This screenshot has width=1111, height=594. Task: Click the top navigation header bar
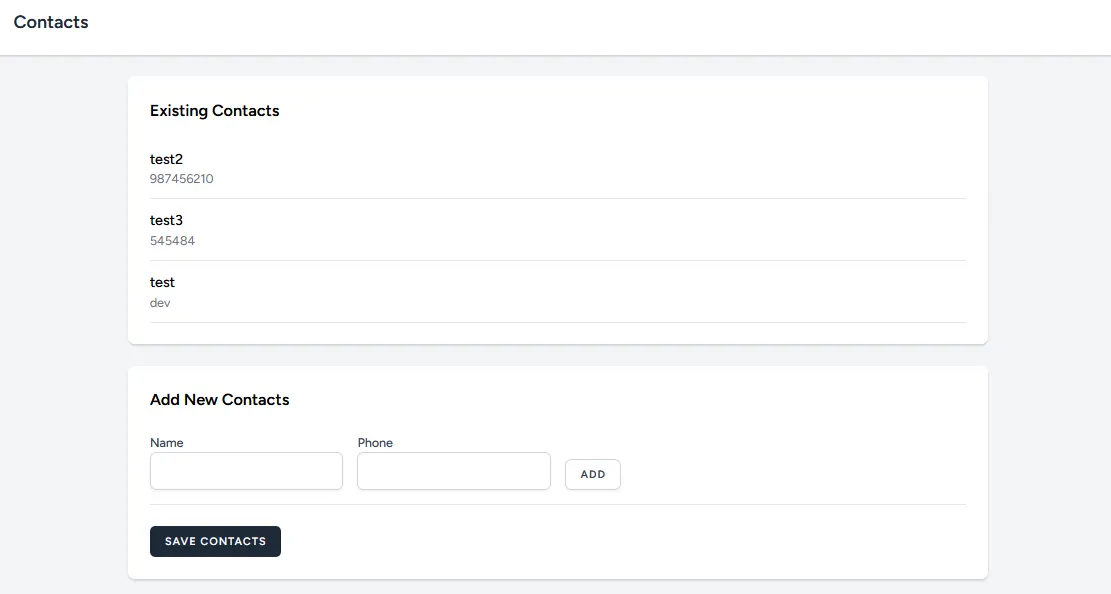pyautogui.click(x=555, y=27)
